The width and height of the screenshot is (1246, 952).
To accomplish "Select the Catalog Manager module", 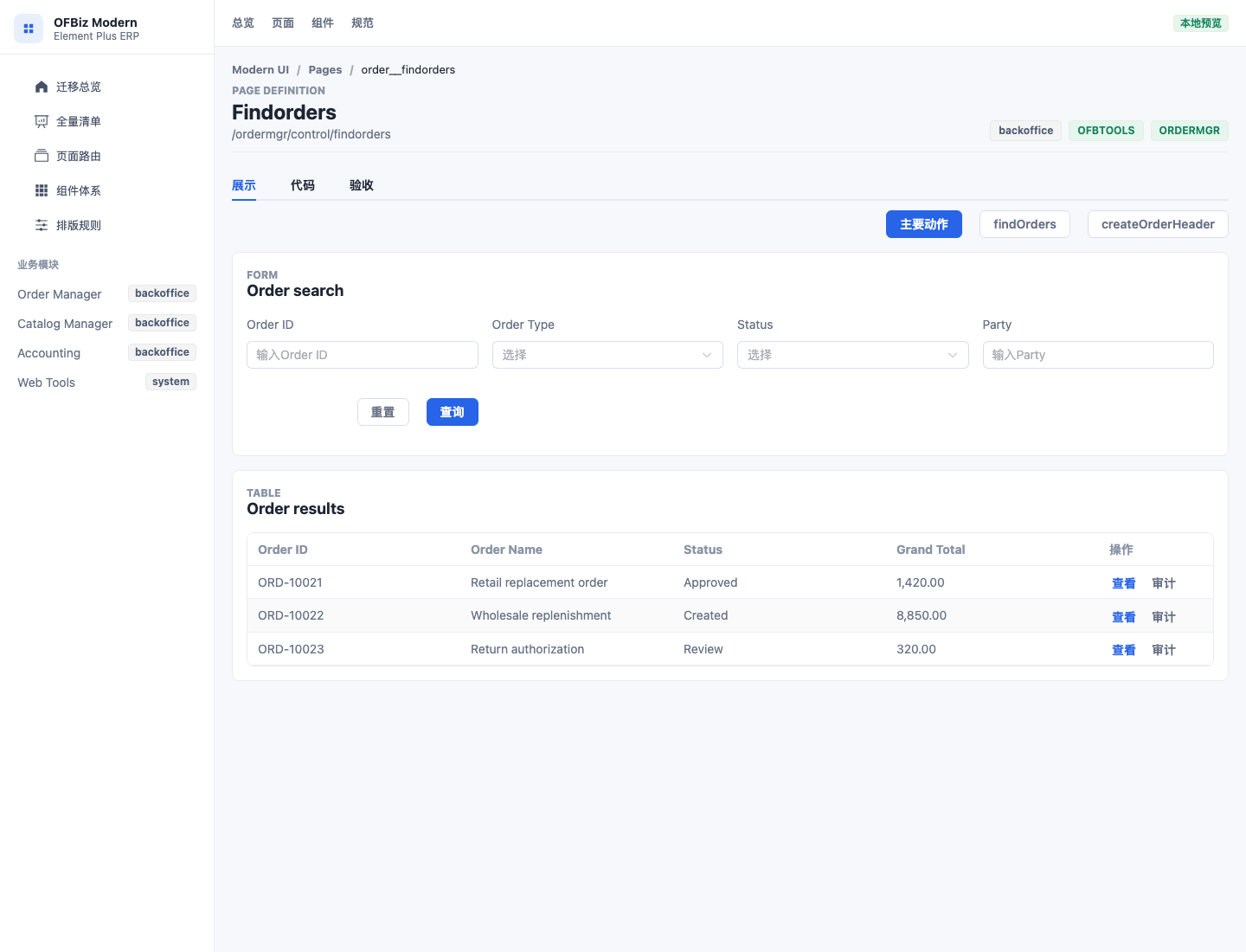I will click(107, 324).
